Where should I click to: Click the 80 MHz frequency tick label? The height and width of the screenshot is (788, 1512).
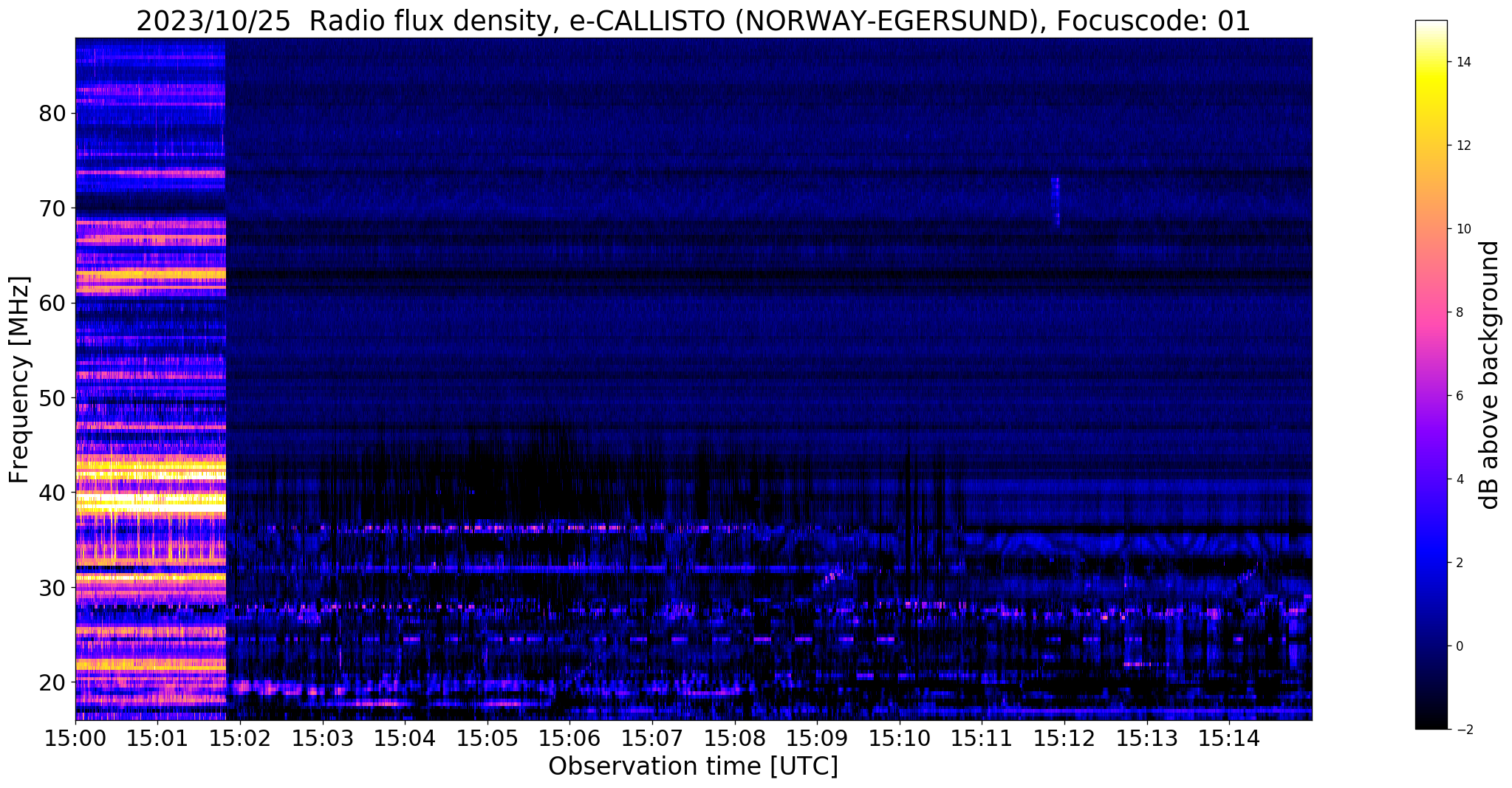click(x=52, y=114)
